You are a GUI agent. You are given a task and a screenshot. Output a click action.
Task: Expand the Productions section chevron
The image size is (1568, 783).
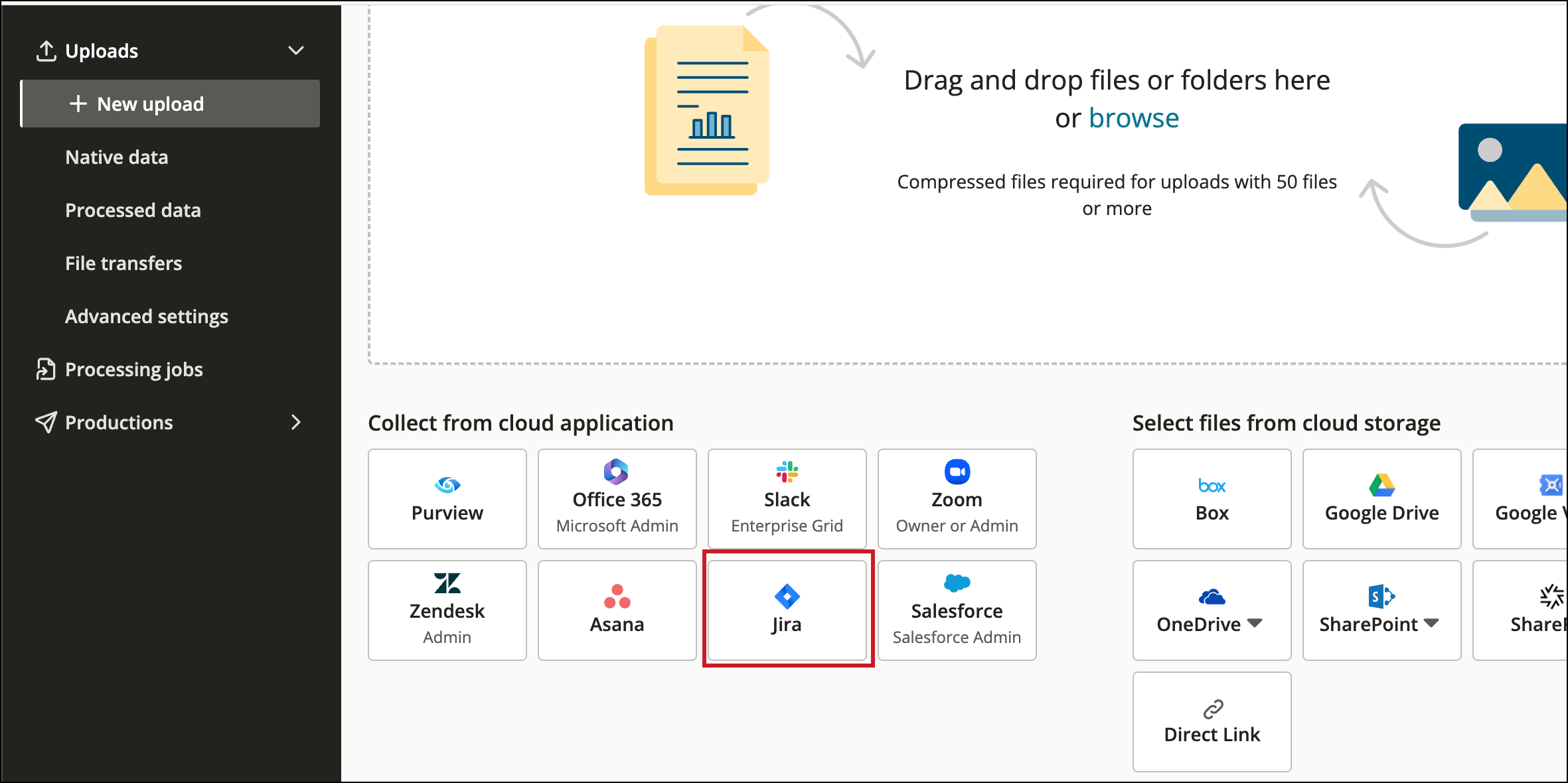pos(296,422)
